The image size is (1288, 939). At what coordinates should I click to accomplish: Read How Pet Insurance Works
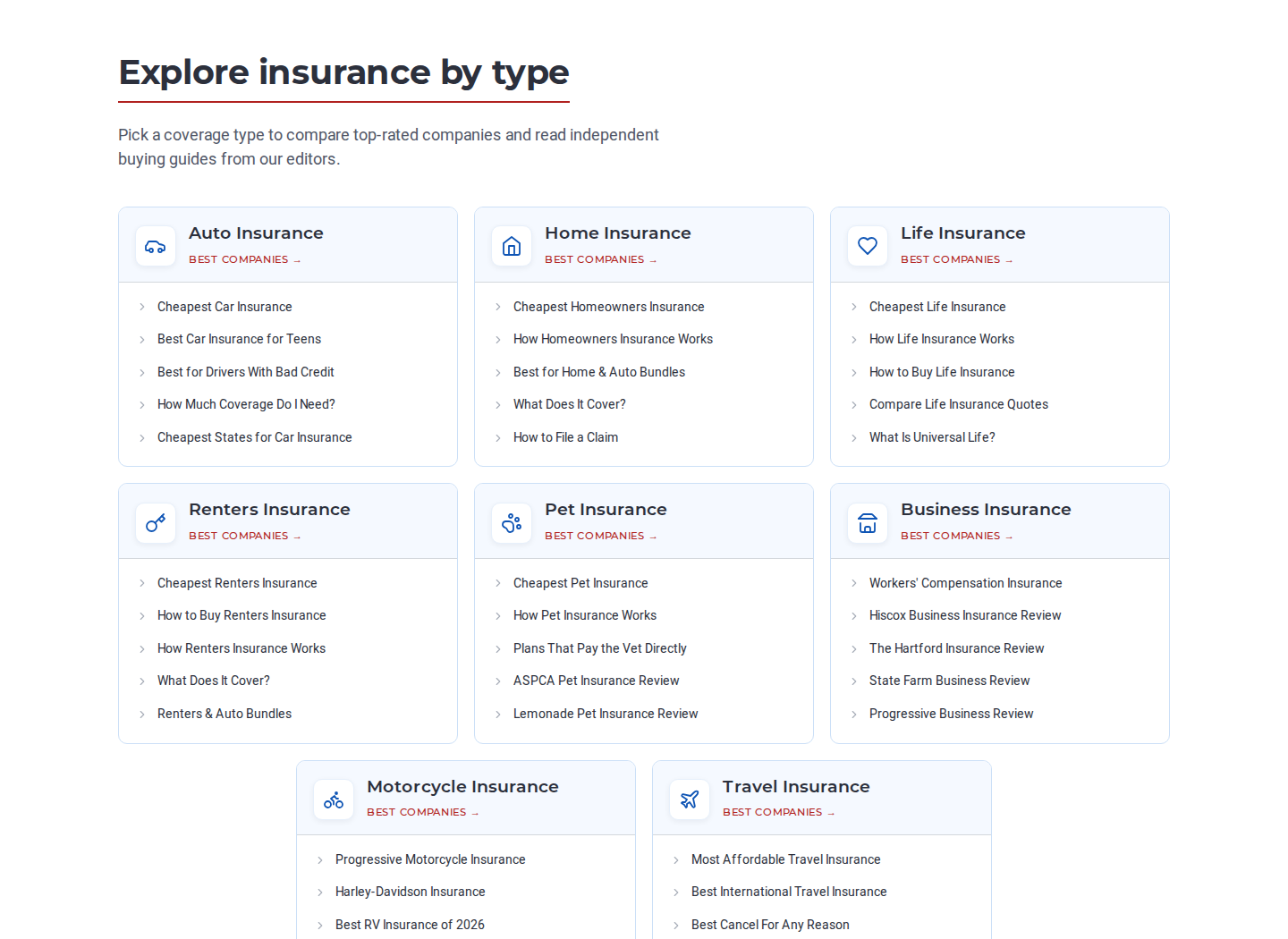click(585, 615)
